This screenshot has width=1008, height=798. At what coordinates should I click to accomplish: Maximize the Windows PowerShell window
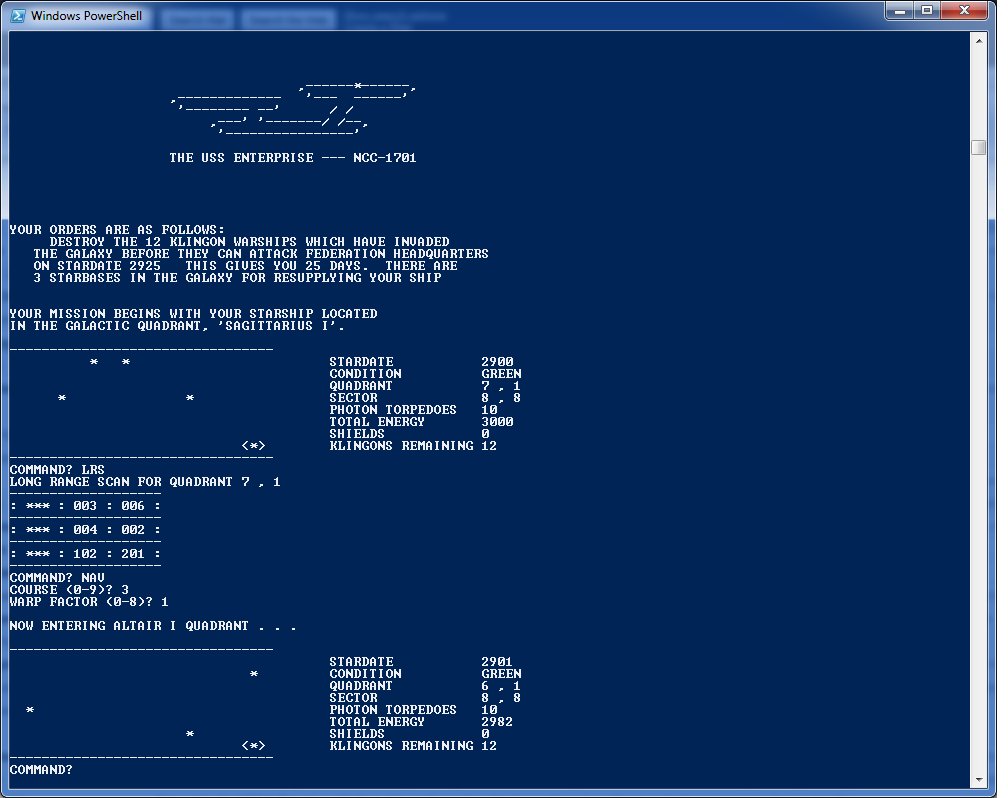927,10
